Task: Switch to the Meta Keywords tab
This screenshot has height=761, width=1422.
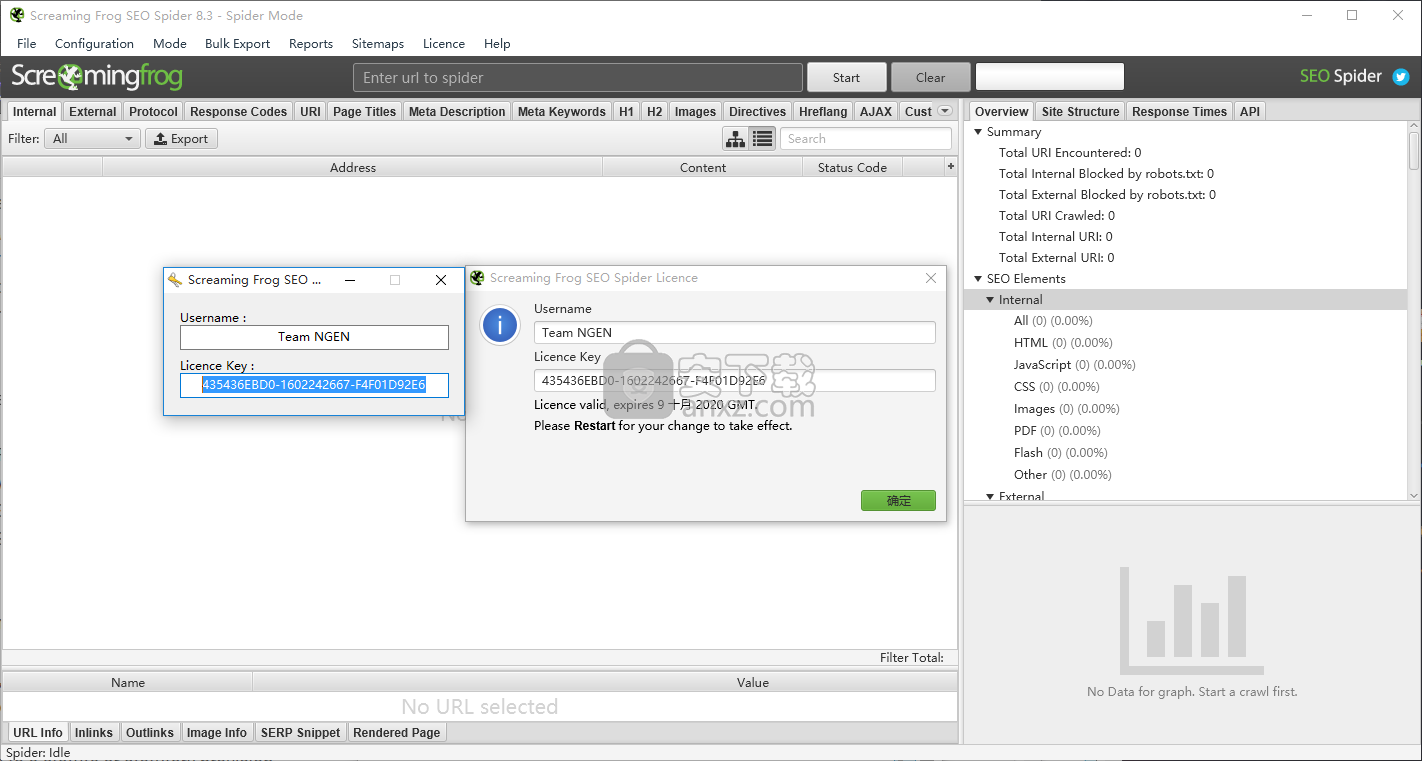Action: (x=561, y=112)
